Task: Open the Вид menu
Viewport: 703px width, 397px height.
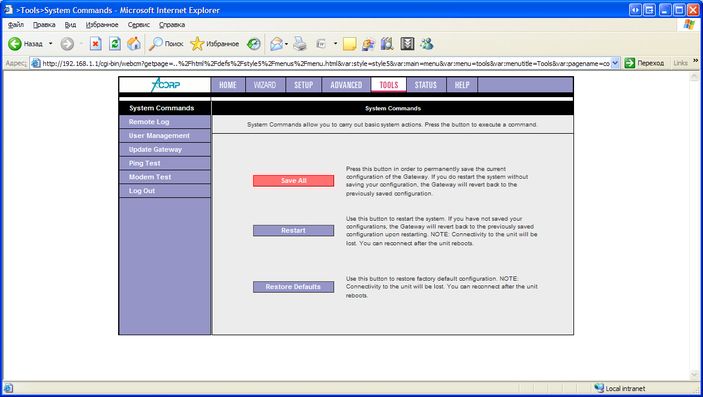Action: click(x=70, y=25)
